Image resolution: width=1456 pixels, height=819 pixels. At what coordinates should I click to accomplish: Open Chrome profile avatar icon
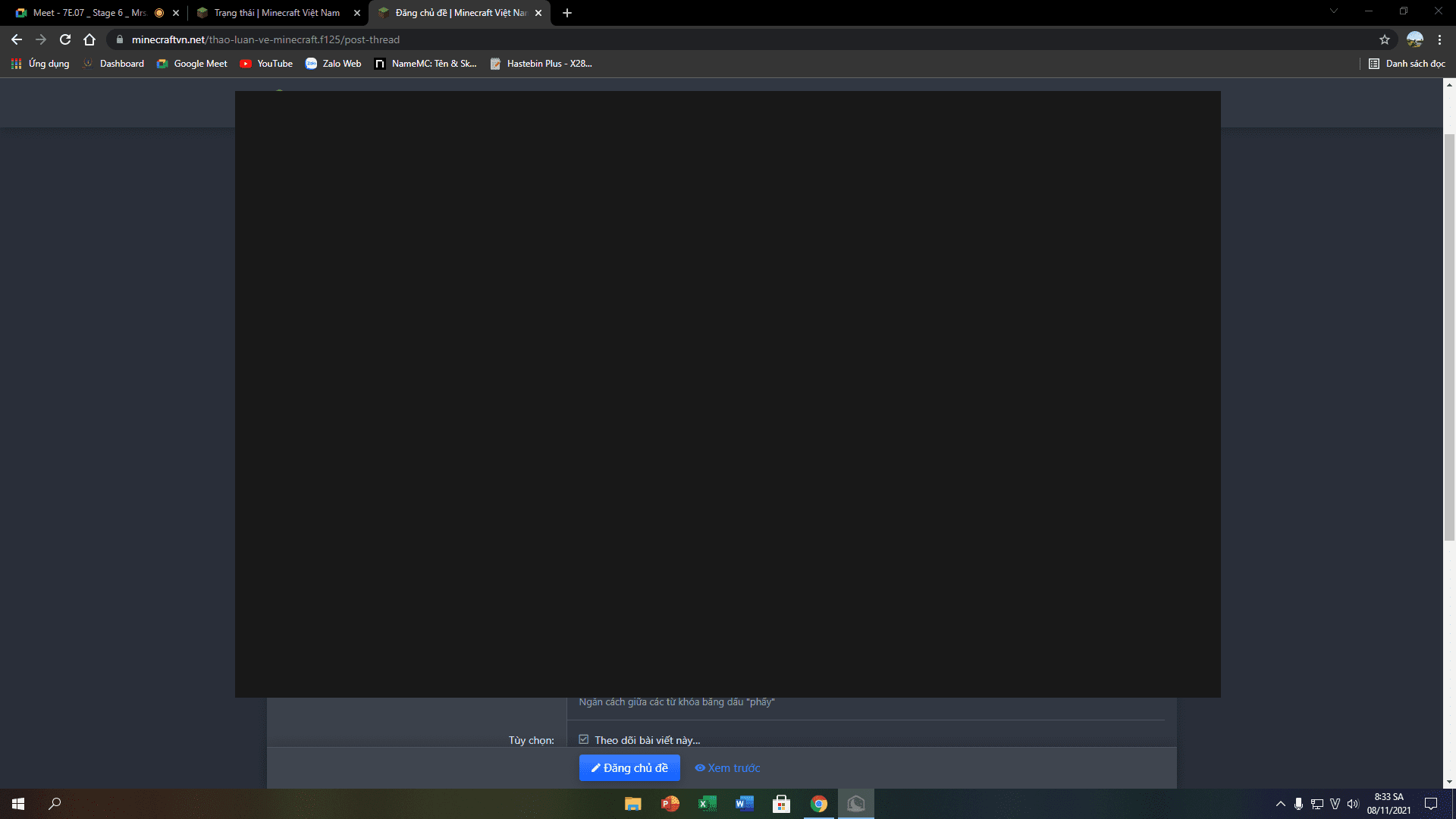point(1414,39)
